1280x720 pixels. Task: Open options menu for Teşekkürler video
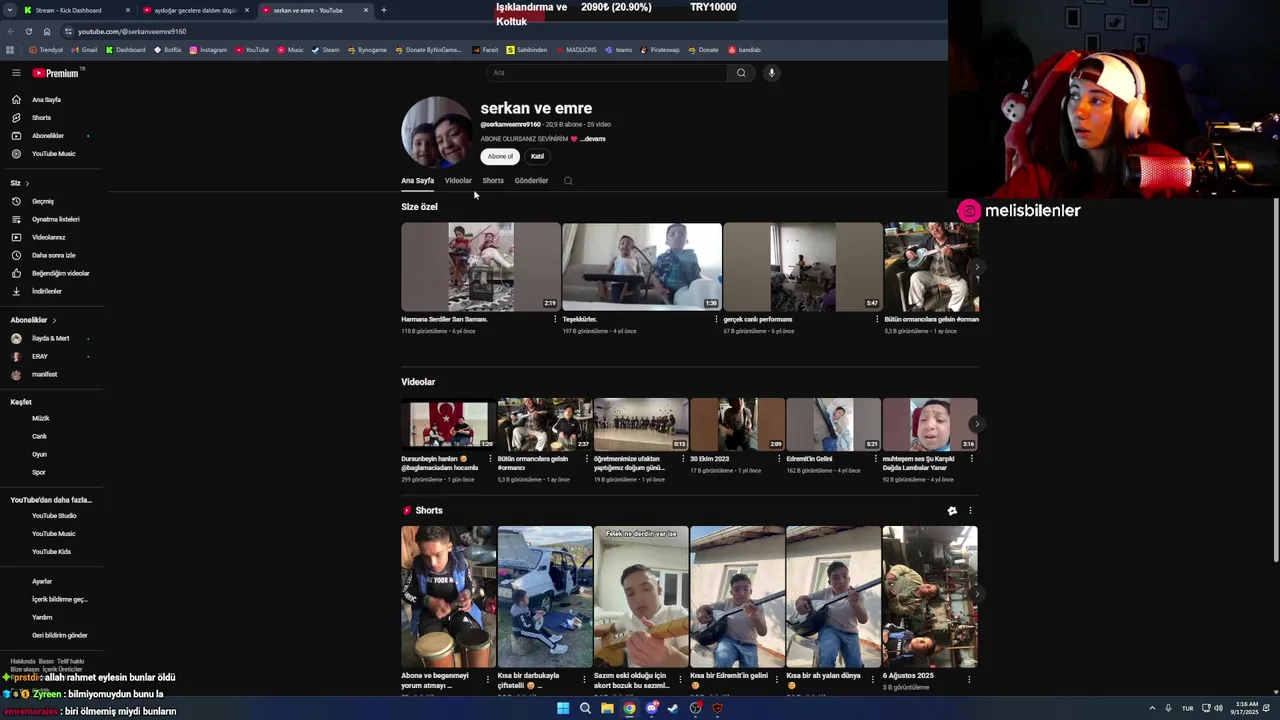click(716, 319)
